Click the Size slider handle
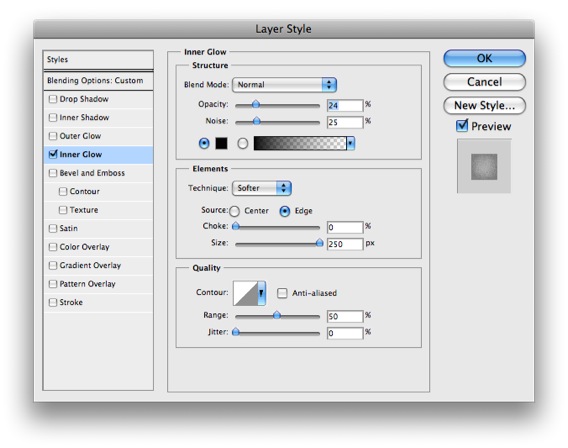Viewport: 568px width, 448px height. (x=319, y=243)
